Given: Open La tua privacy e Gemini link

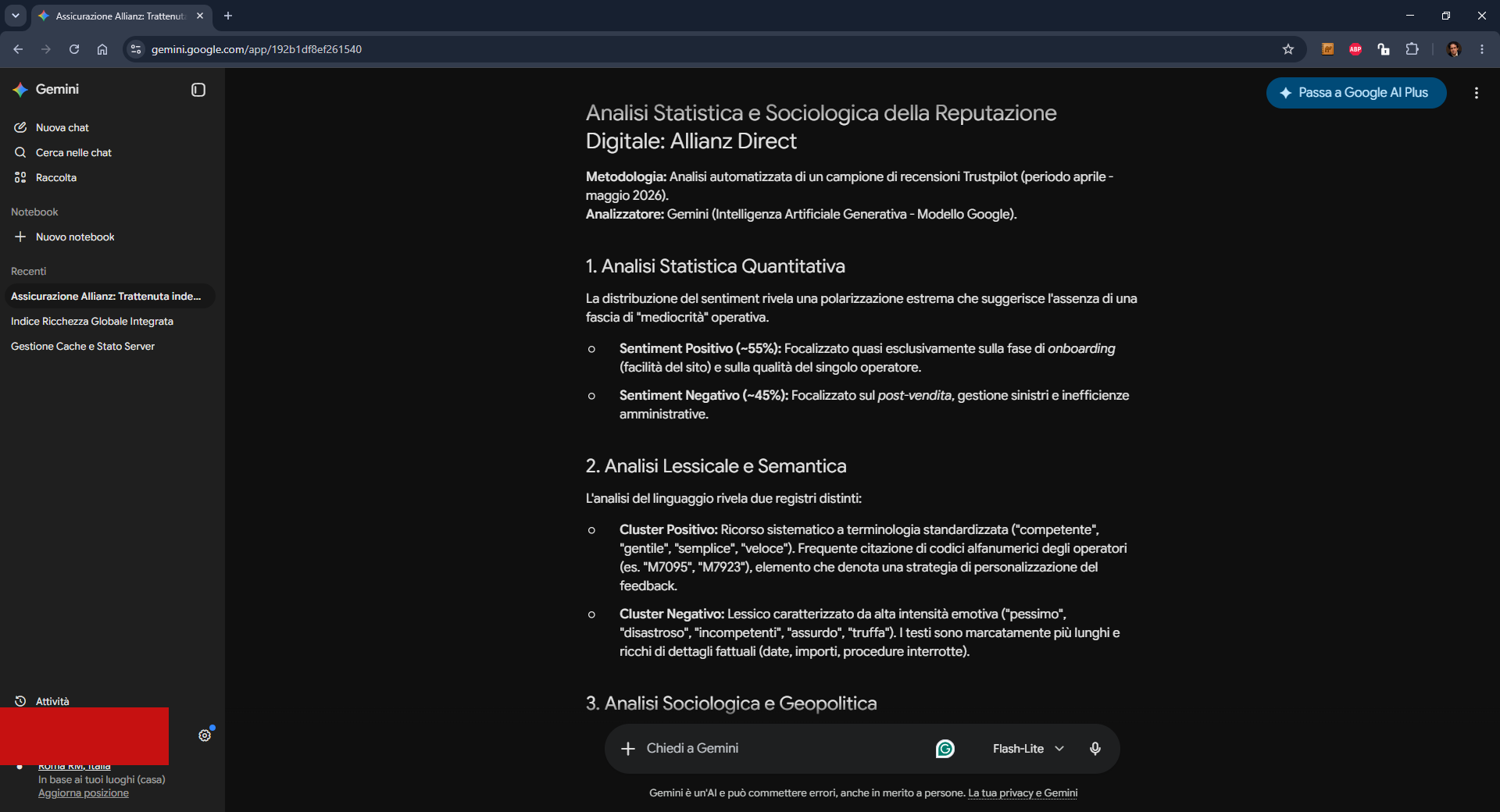Looking at the screenshot, I should (1023, 793).
